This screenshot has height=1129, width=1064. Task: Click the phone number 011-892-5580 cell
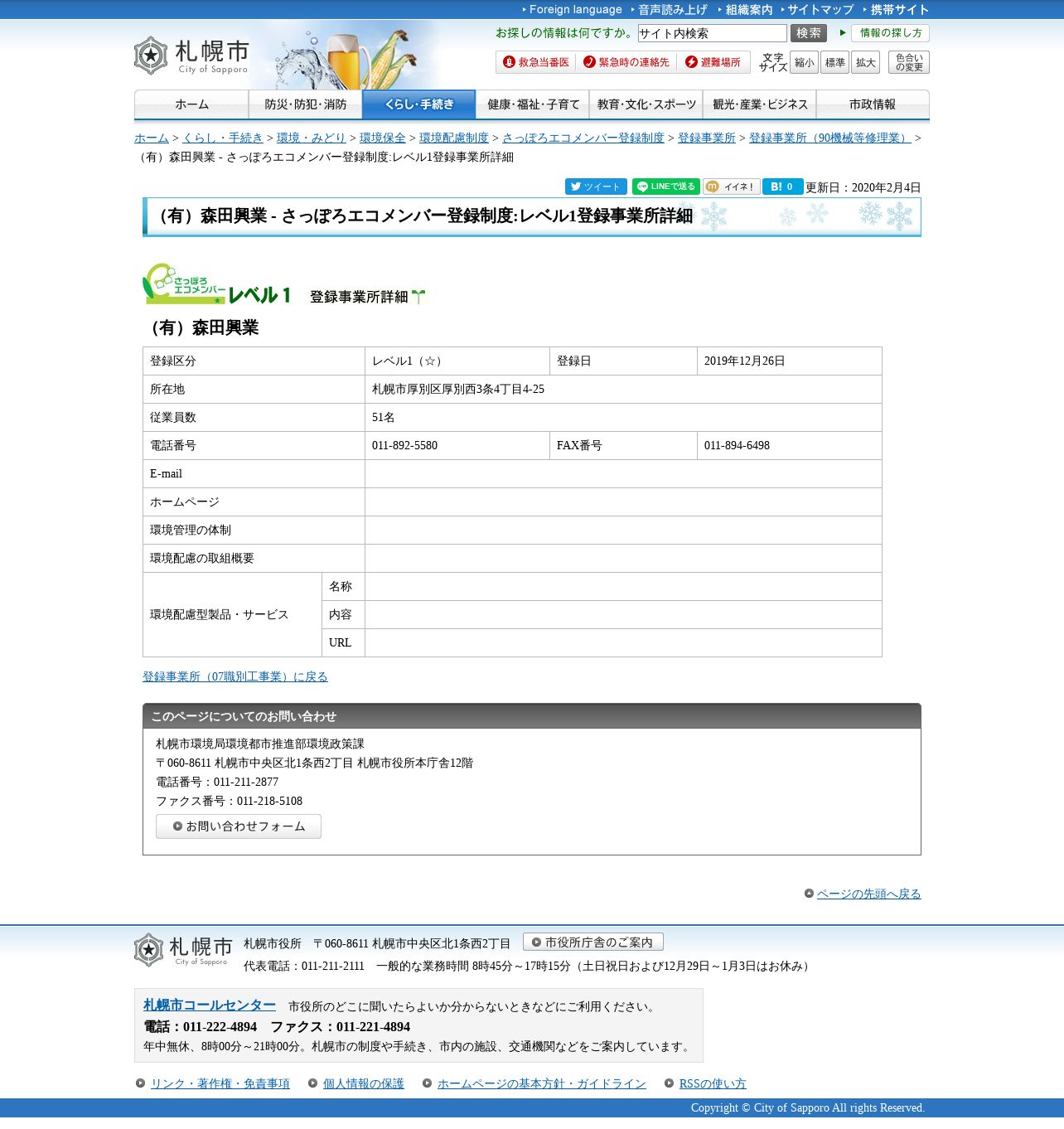pyautogui.click(x=457, y=446)
